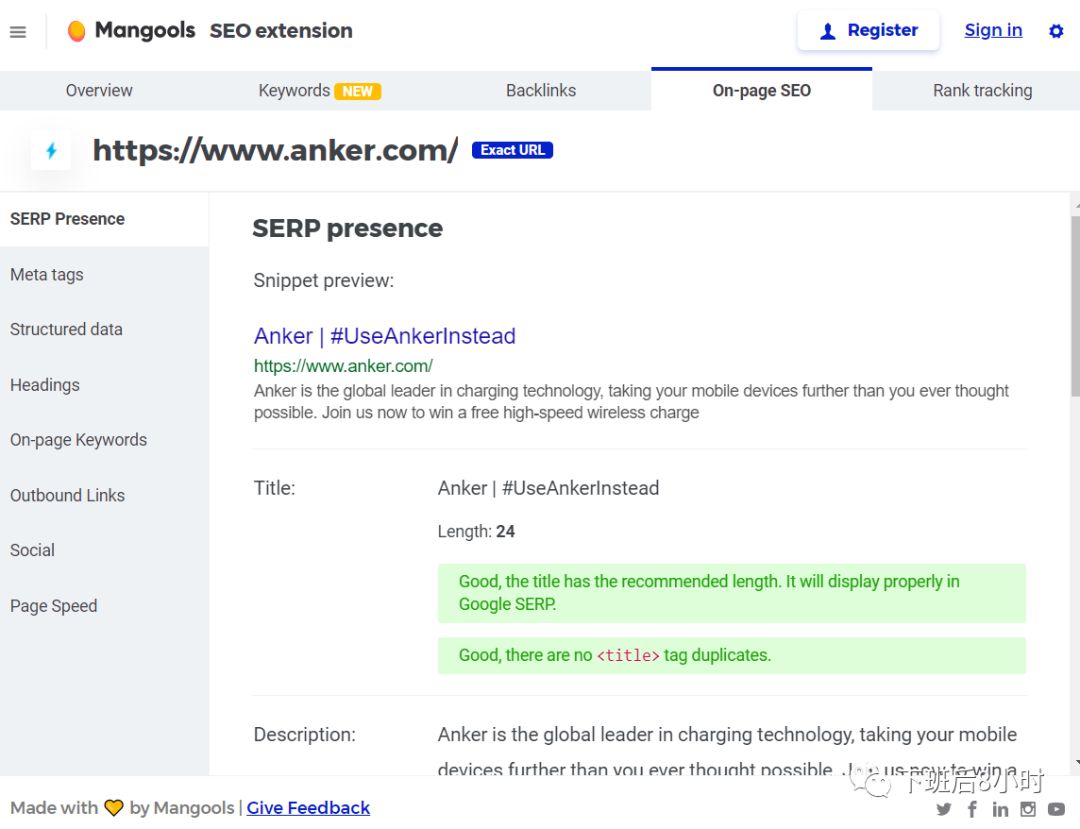This screenshot has height=829, width=1080.
Task: Open Mangools Instagram page icon
Action: click(x=1028, y=809)
